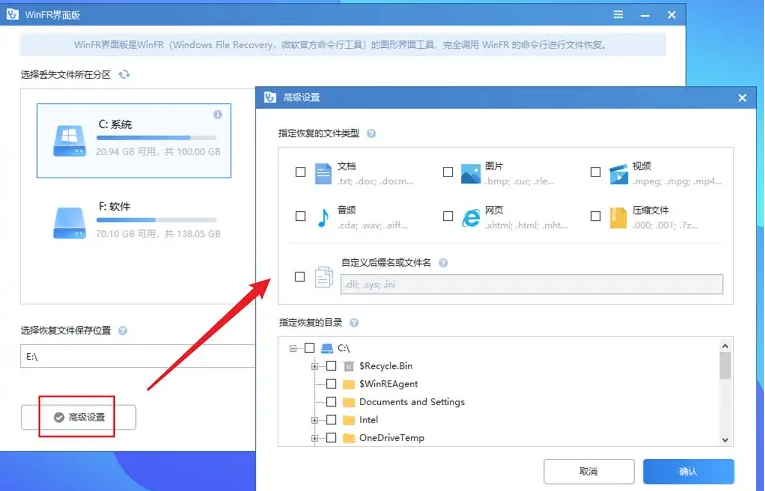Check the C:\ root directory checkbox

pos(309,348)
